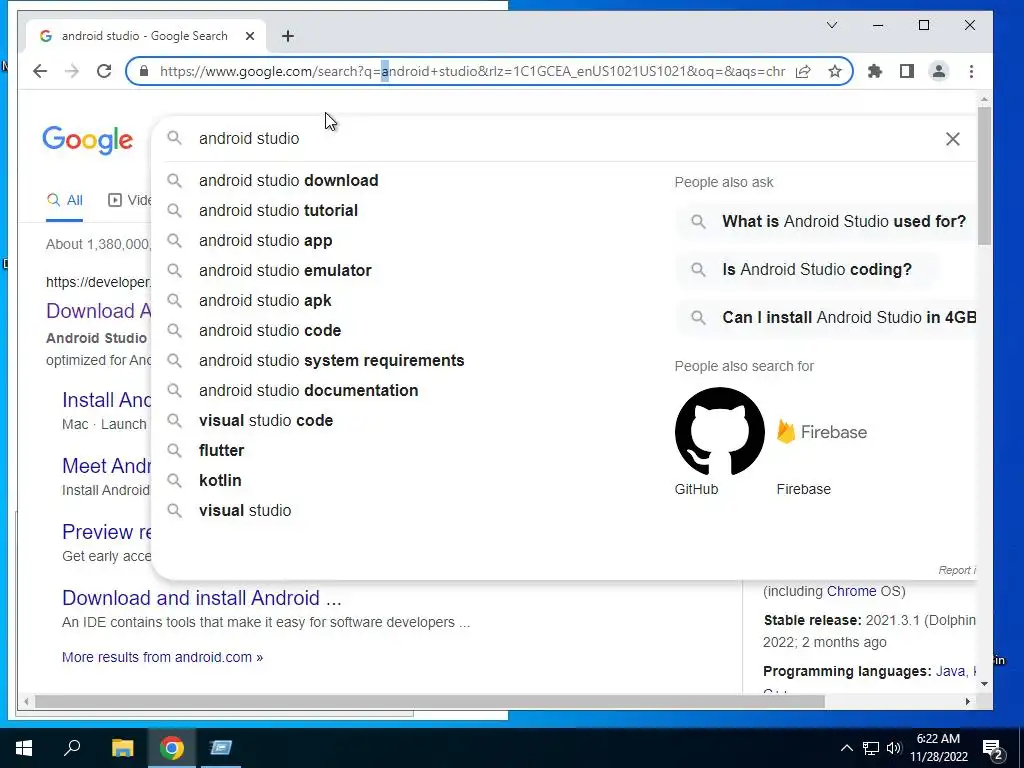Image resolution: width=1024 pixels, height=768 pixels.
Task: Select suggestion android studio system requirements
Action: [x=331, y=360]
